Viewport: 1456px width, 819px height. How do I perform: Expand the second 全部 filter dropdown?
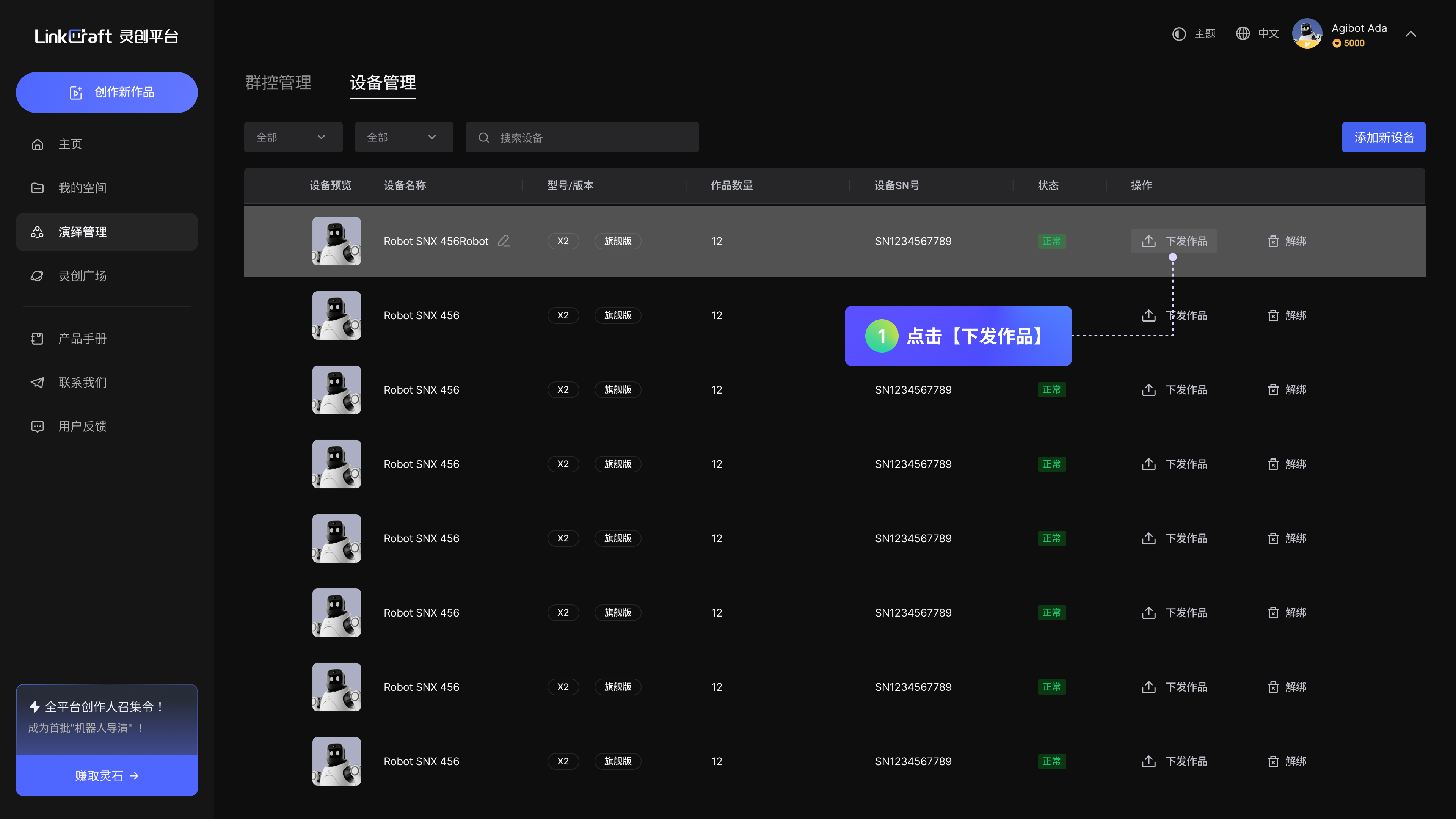[x=403, y=137]
